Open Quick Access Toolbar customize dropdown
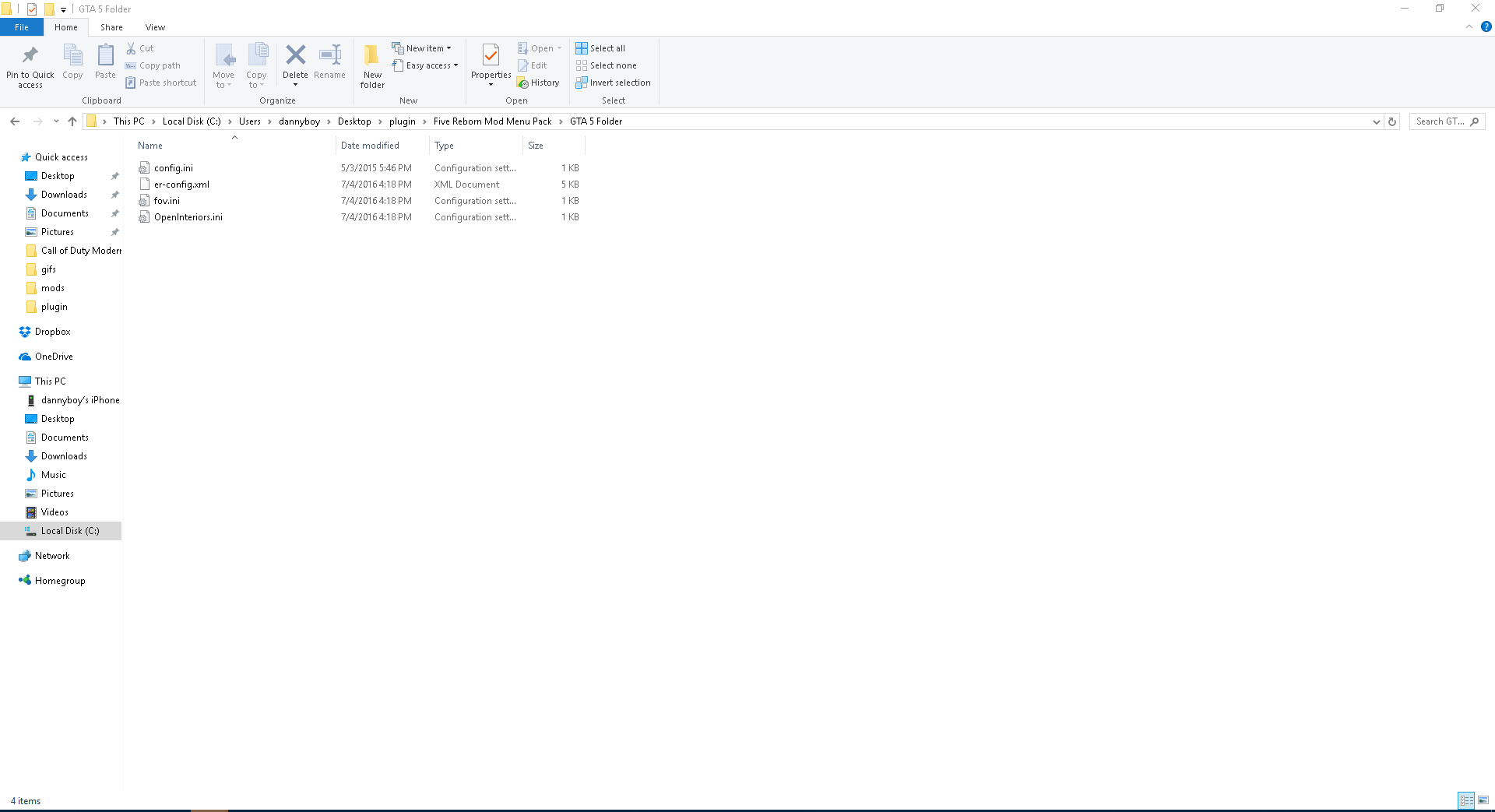 (x=63, y=9)
